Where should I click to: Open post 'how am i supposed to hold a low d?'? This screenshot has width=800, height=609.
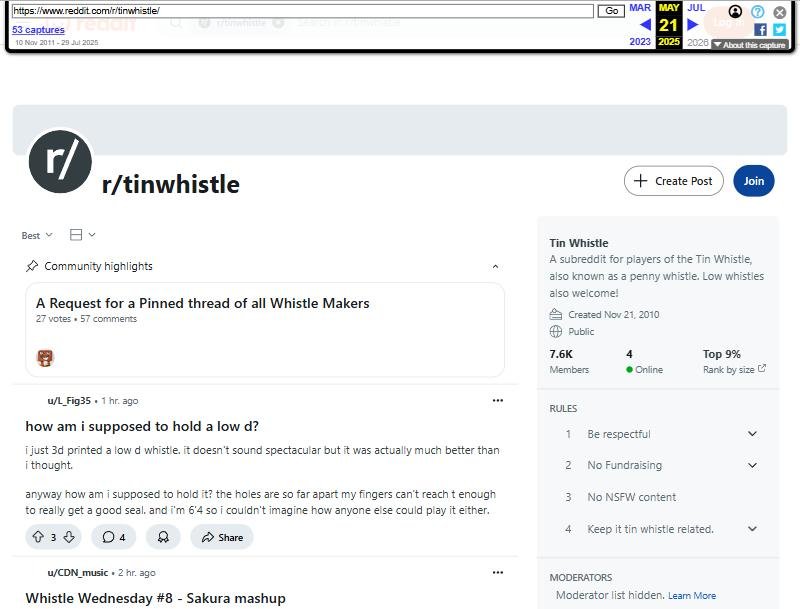pyautogui.click(x=142, y=426)
